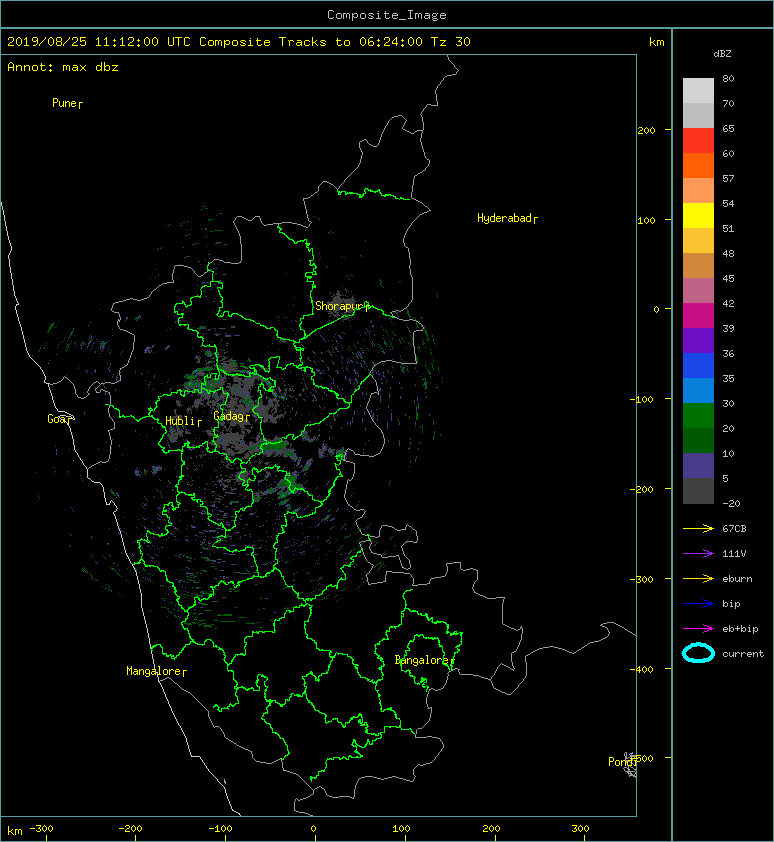Click the purple 111V track arrow
The height and width of the screenshot is (842, 774).
(698, 554)
